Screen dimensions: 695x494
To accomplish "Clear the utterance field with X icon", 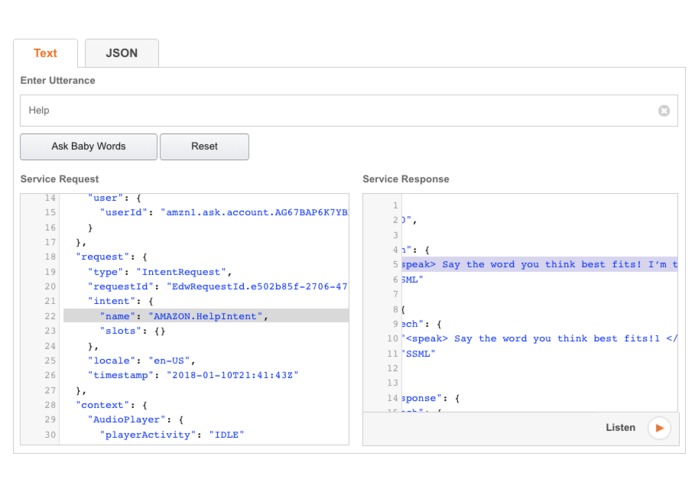I will (664, 111).
